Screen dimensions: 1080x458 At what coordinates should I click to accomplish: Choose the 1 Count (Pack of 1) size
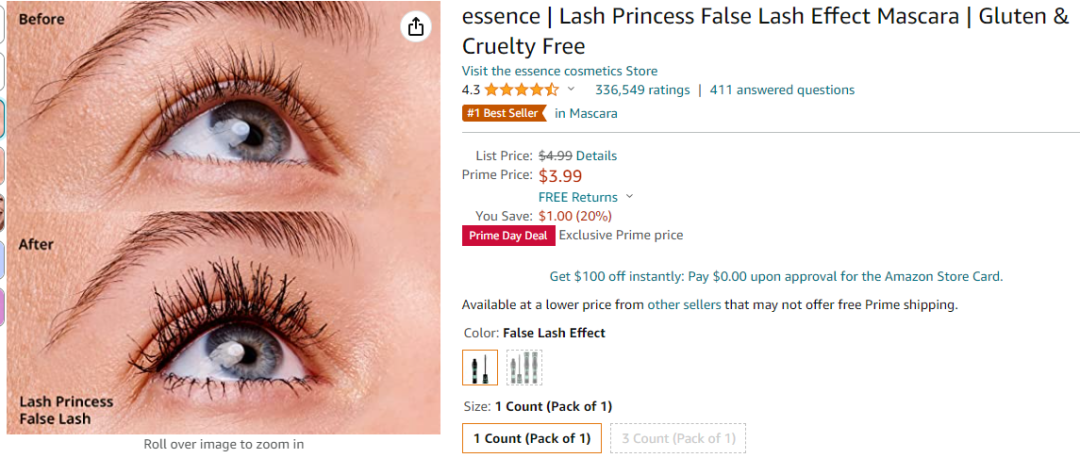click(532, 438)
